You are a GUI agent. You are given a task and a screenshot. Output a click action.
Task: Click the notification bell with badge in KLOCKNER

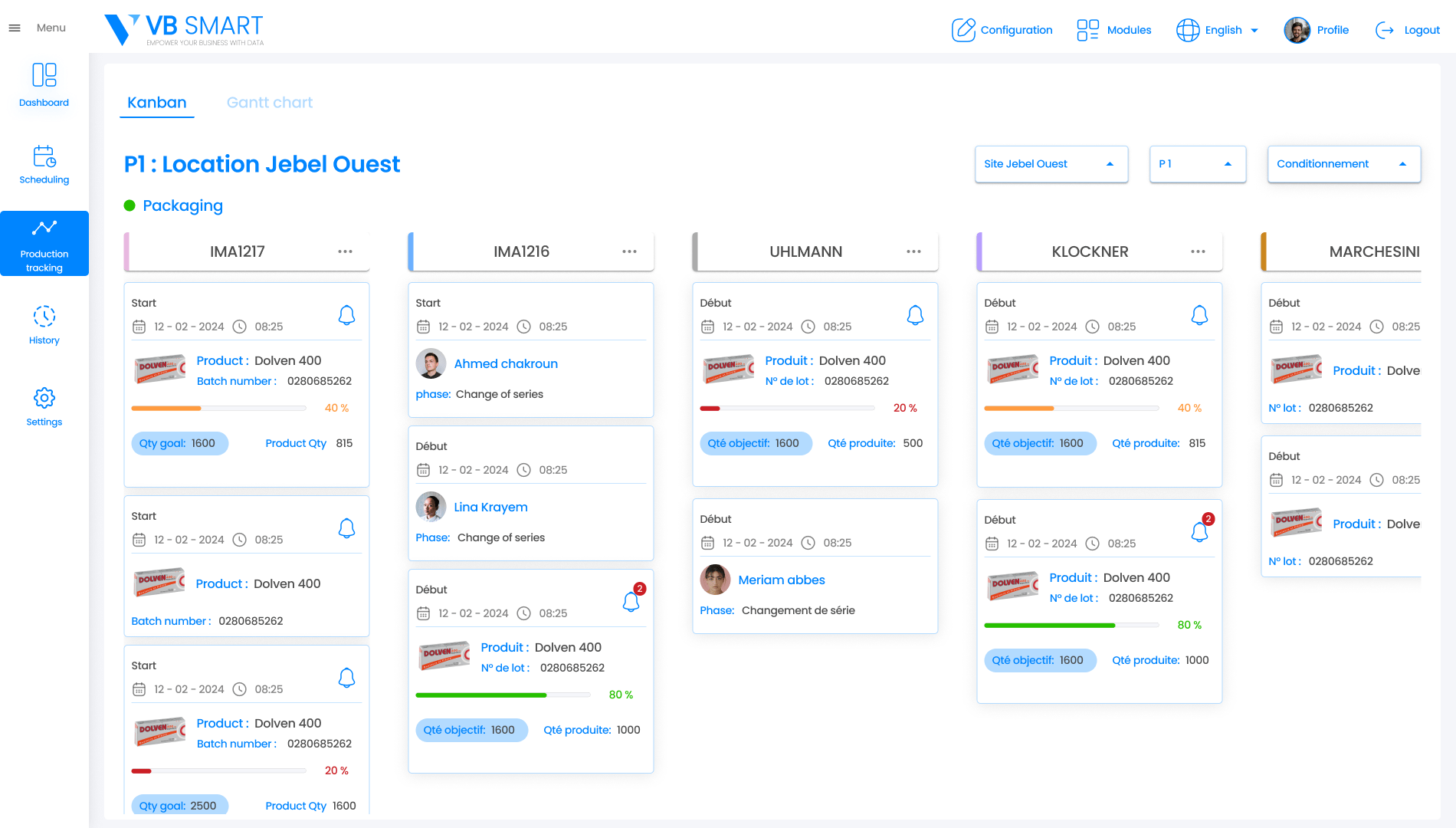(x=1199, y=531)
